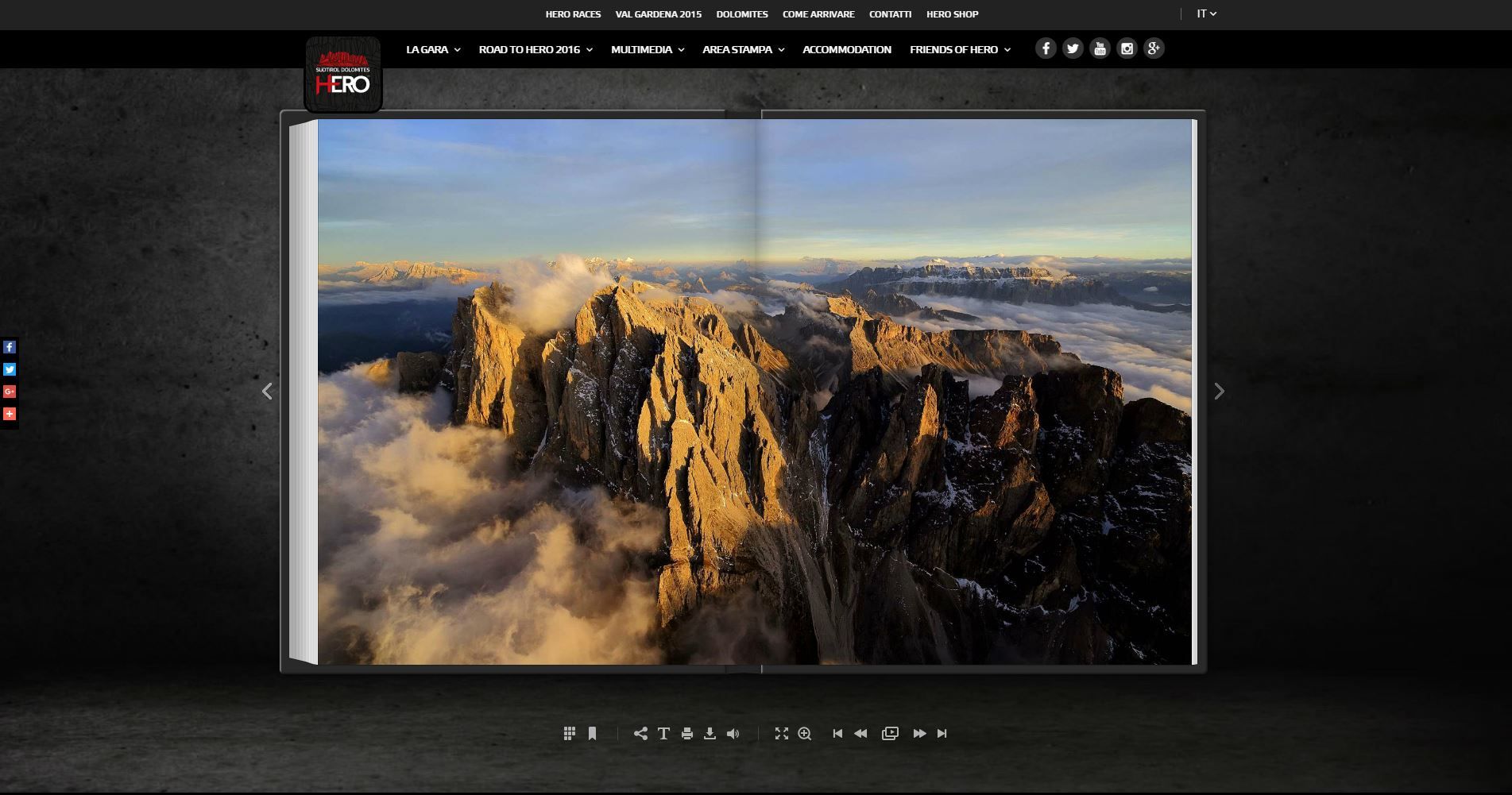Visit the Hero Shop
The width and height of the screenshot is (1512, 795).
(952, 14)
